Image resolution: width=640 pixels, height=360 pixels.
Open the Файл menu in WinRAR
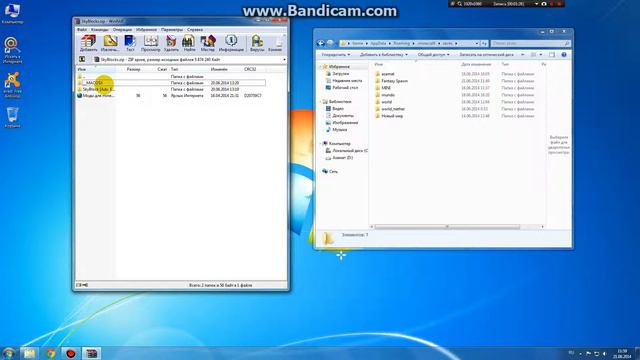click(82, 30)
